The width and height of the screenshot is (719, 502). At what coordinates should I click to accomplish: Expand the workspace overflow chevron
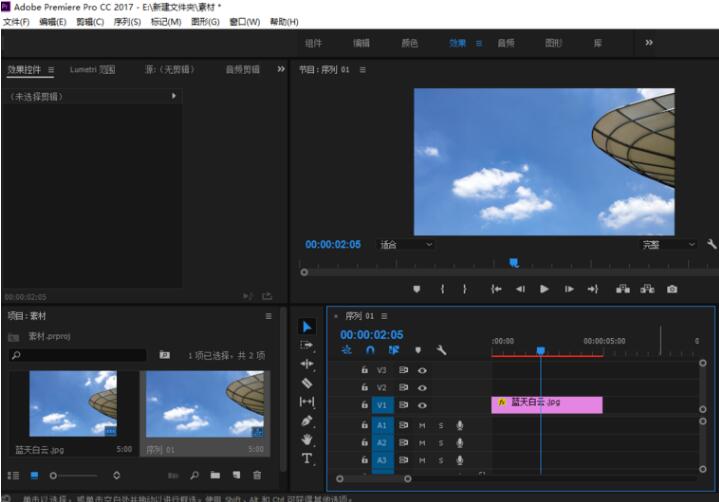click(648, 43)
